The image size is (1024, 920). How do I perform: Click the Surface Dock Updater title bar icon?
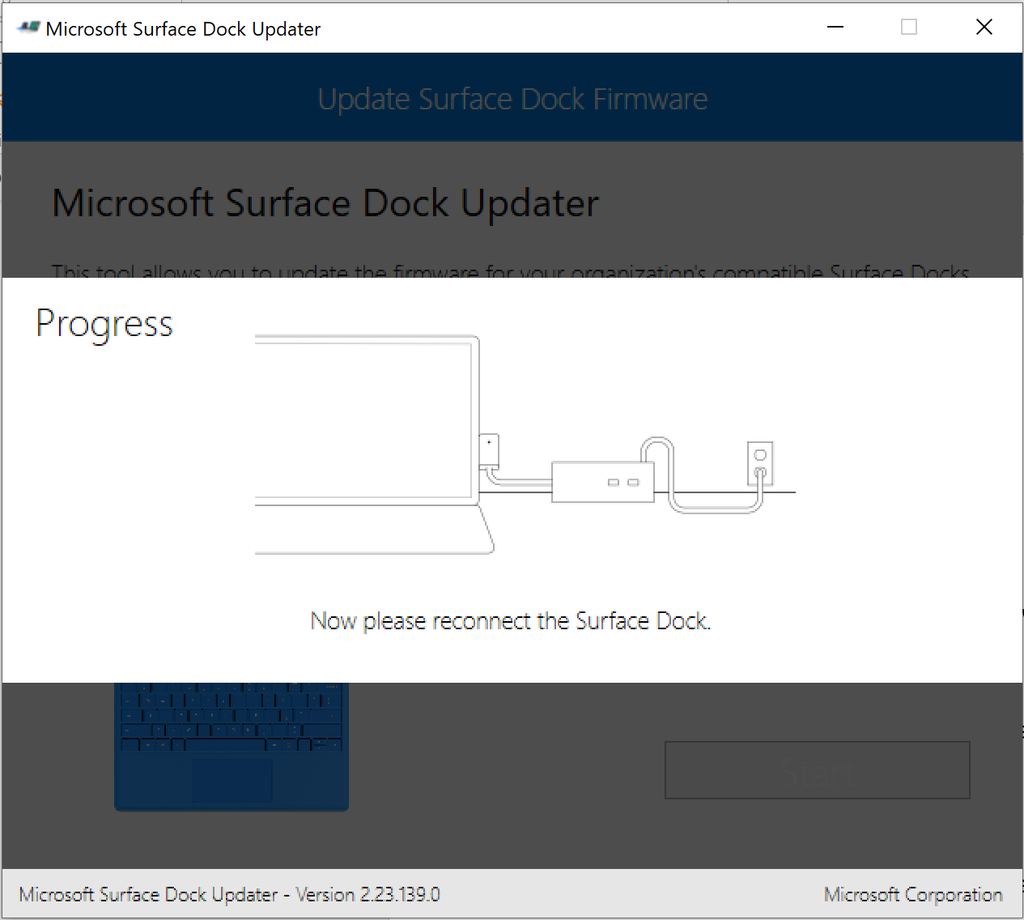[x=28, y=28]
